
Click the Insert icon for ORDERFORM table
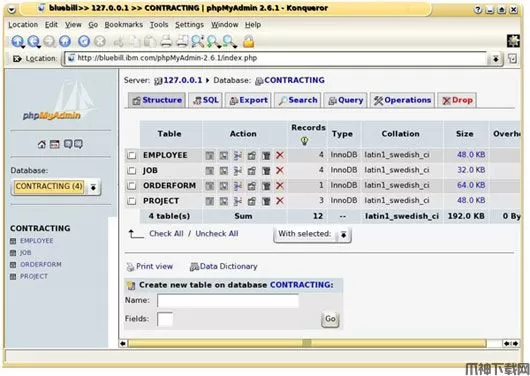tap(238, 186)
